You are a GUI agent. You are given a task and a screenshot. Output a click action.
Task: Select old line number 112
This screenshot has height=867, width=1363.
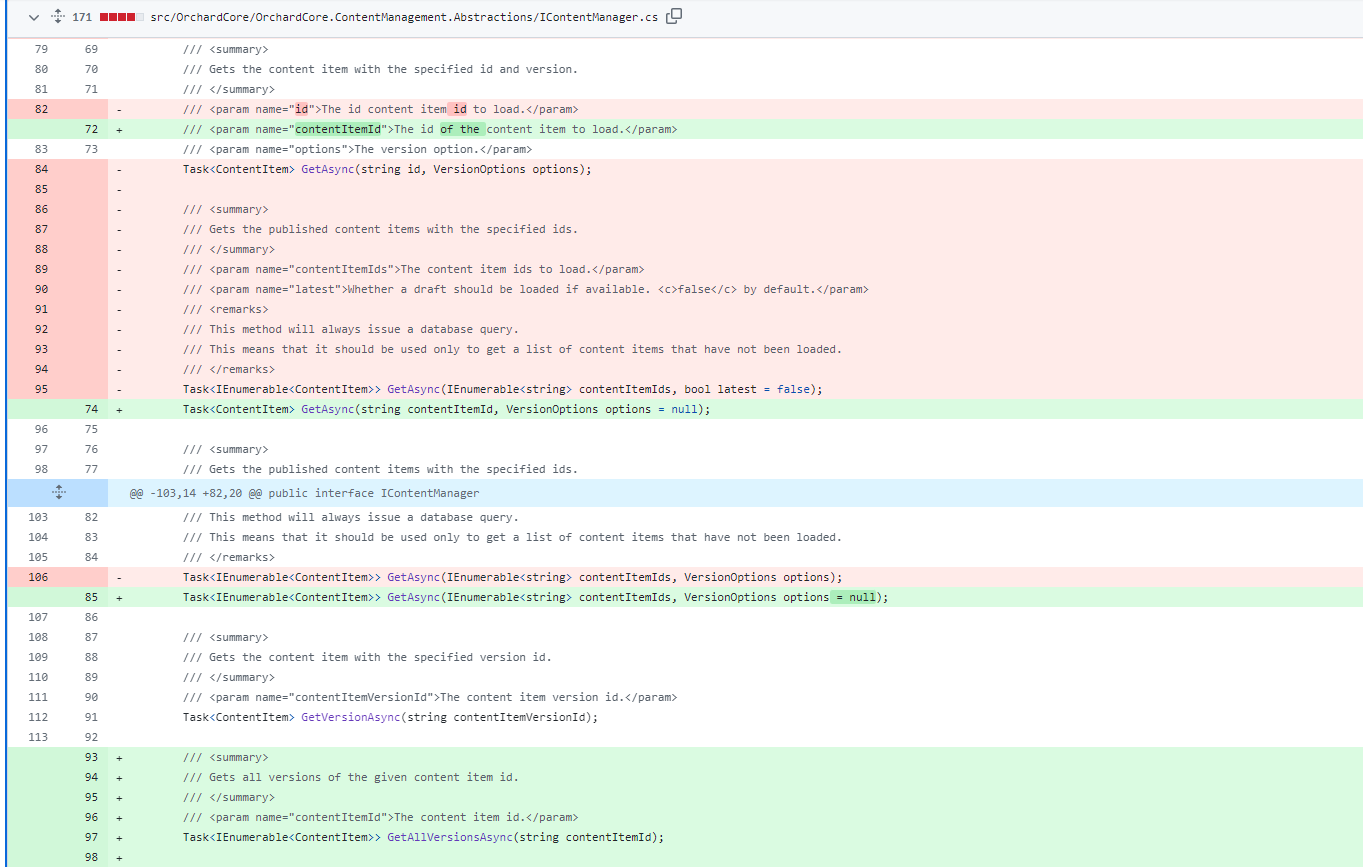(x=38, y=717)
